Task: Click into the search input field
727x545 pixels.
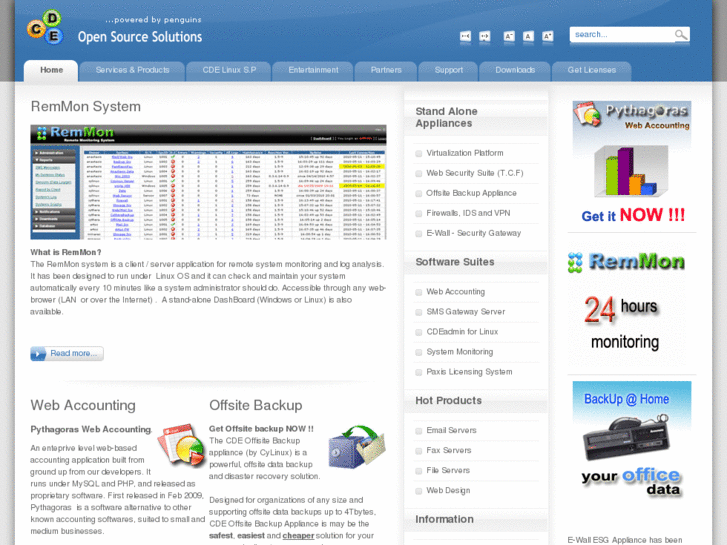Action: coord(622,34)
